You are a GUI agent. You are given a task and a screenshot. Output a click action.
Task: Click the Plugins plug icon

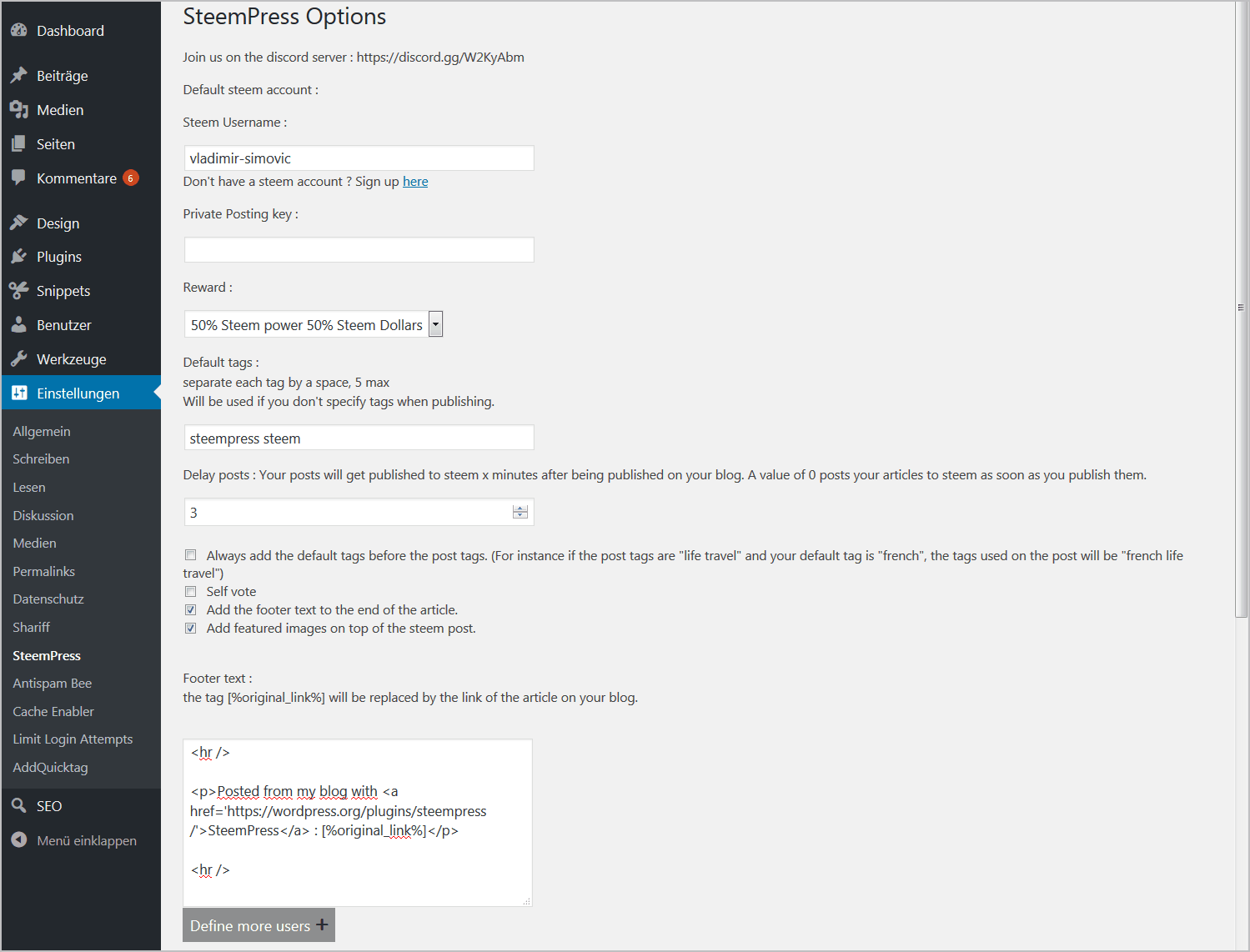(19, 256)
